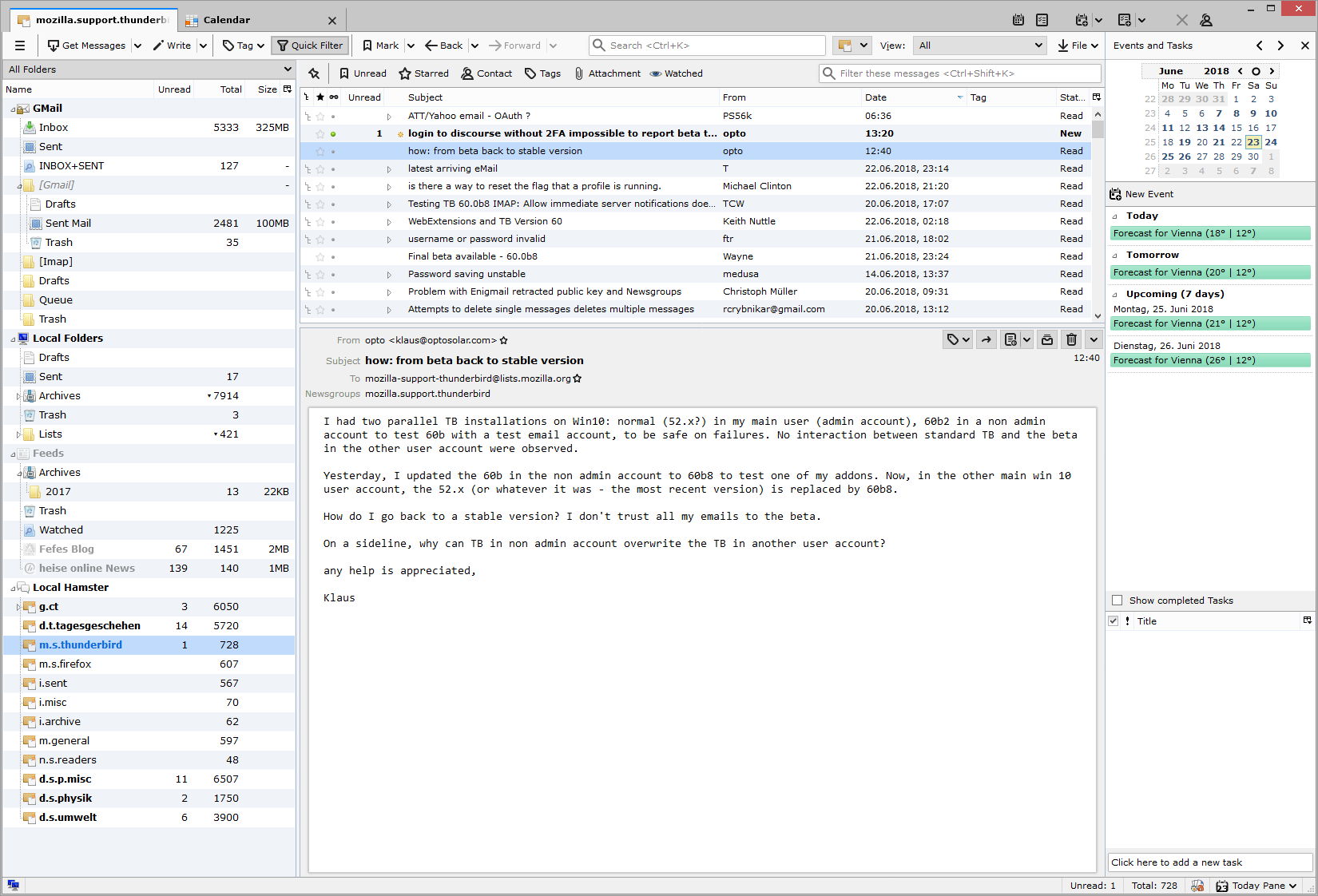Toggle Attachment quick filter
The width and height of the screenshot is (1318, 896).
point(606,73)
